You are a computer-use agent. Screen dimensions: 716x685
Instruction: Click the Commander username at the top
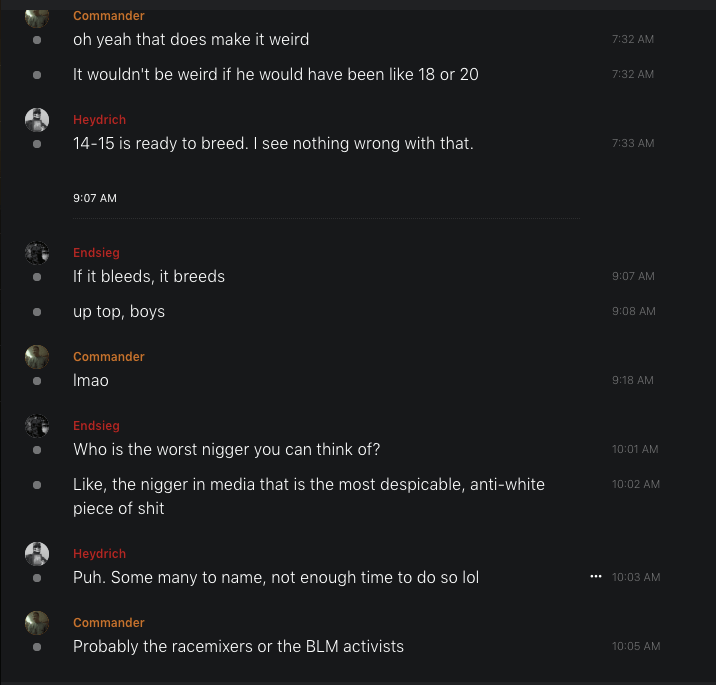click(x=108, y=16)
